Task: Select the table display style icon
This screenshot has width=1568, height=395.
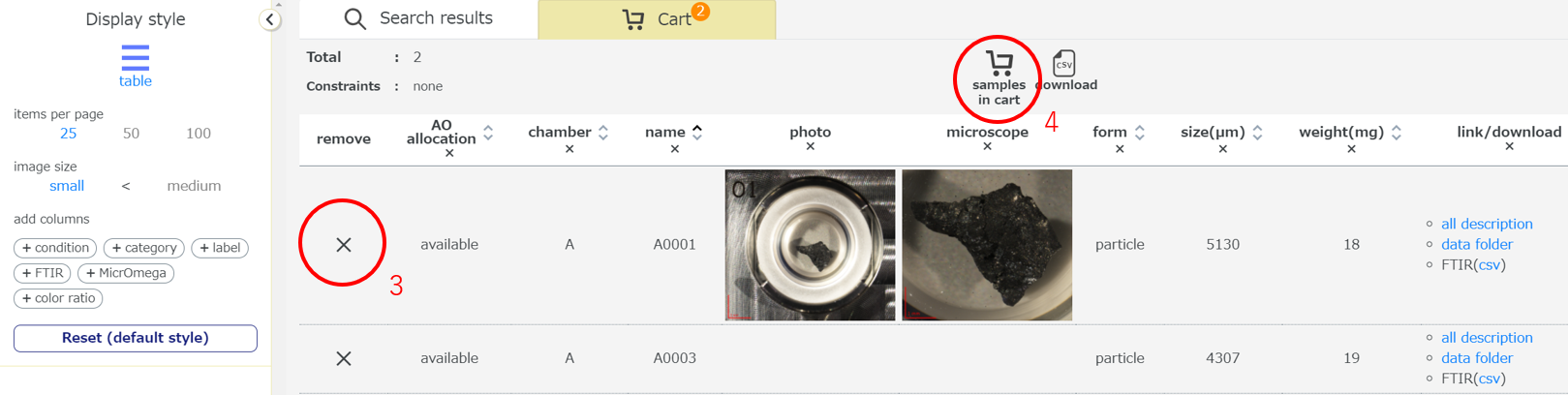Action: pyautogui.click(x=136, y=58)
